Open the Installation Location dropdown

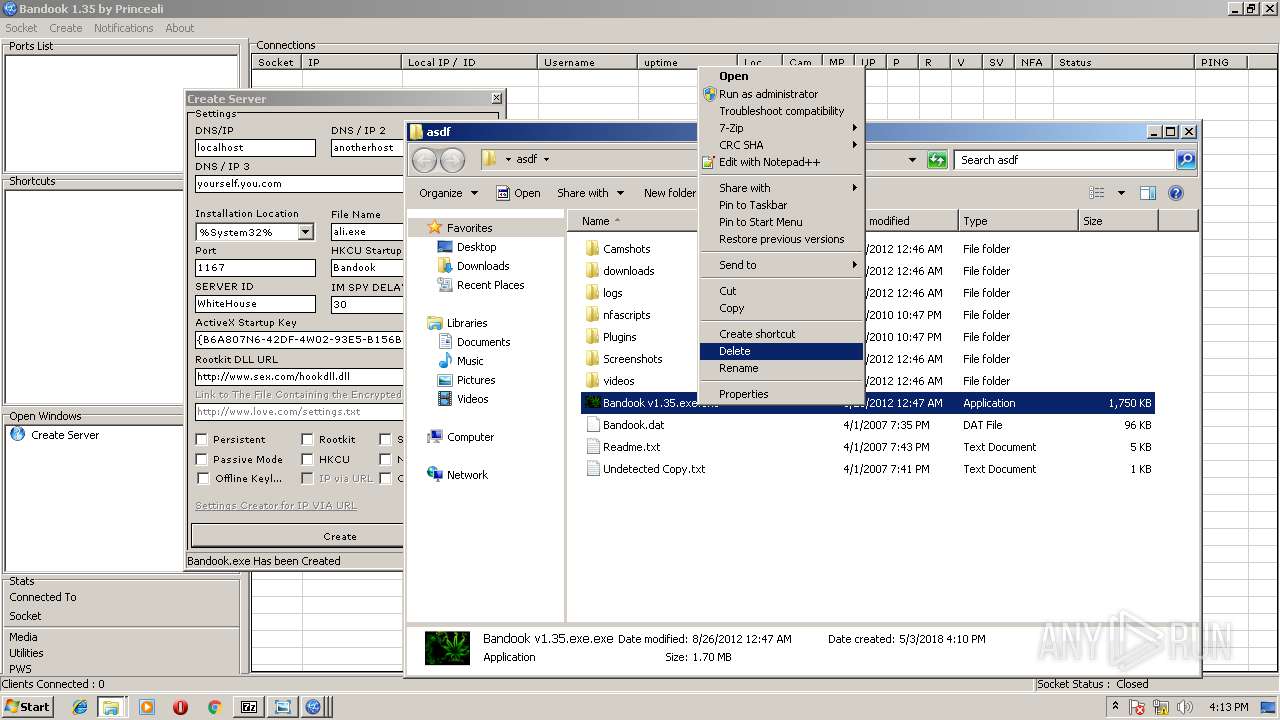click(305, 232)
